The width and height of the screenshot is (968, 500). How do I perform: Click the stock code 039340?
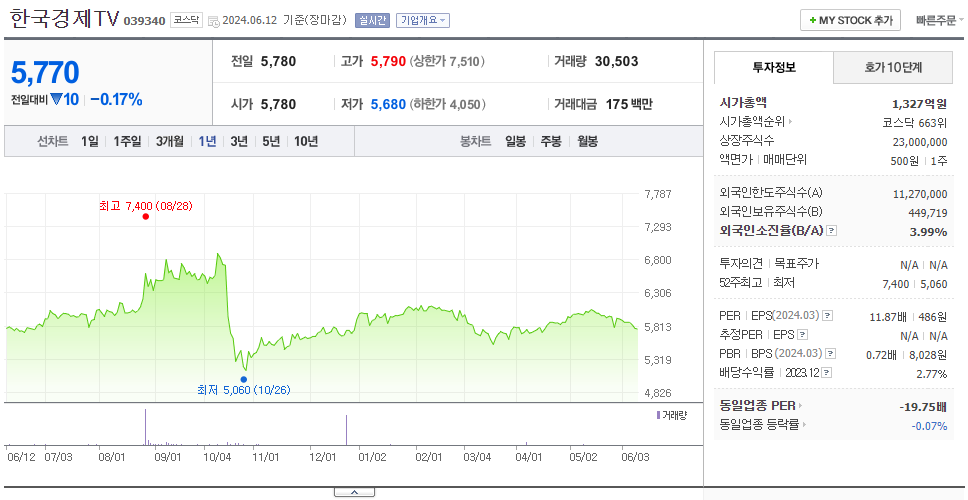(x=144, y=21)
